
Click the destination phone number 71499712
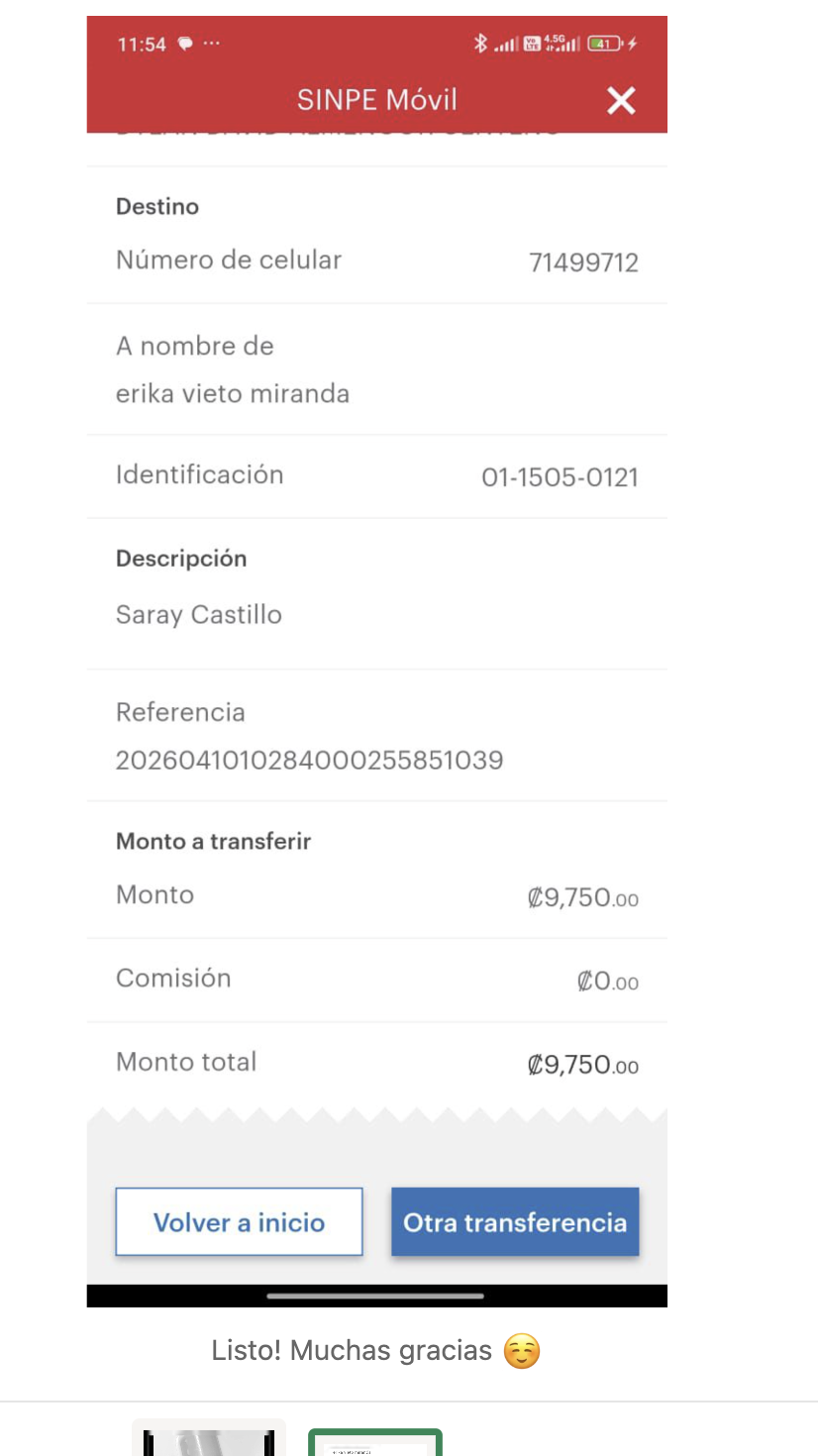coord(583,262)
